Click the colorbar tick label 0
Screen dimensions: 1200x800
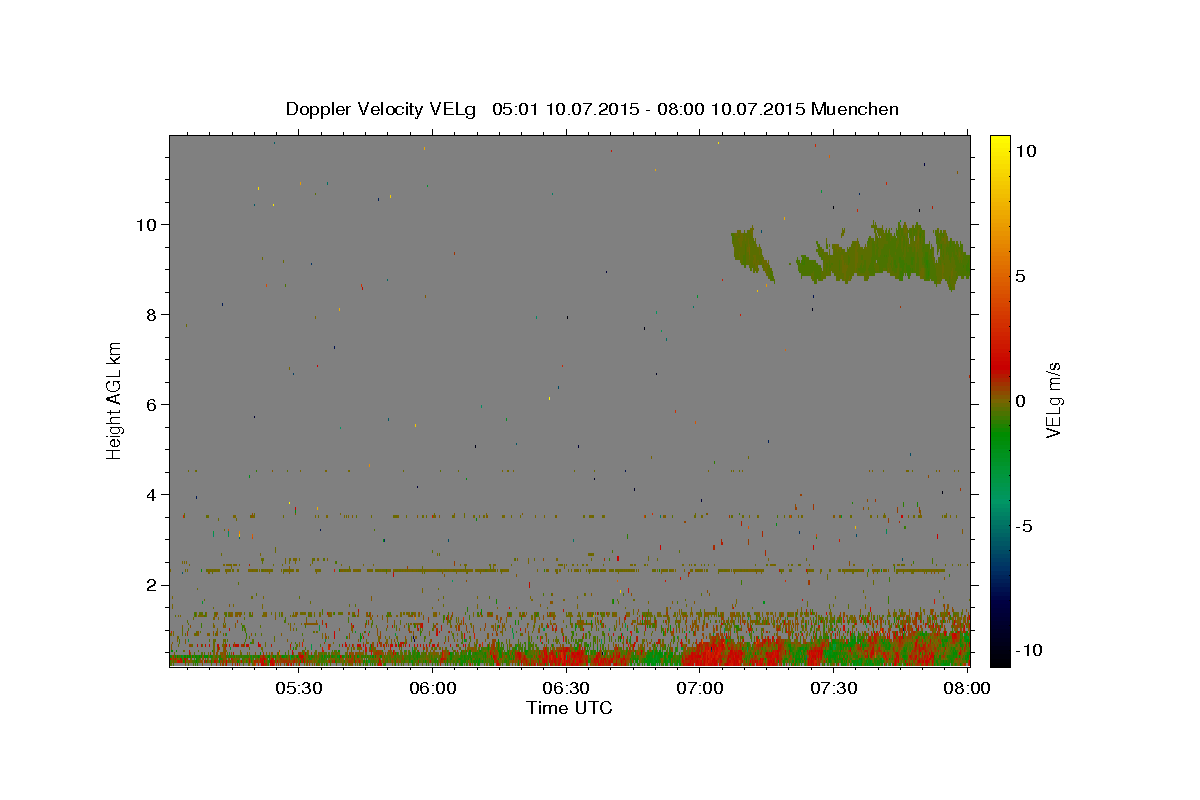click(1020, 400)
